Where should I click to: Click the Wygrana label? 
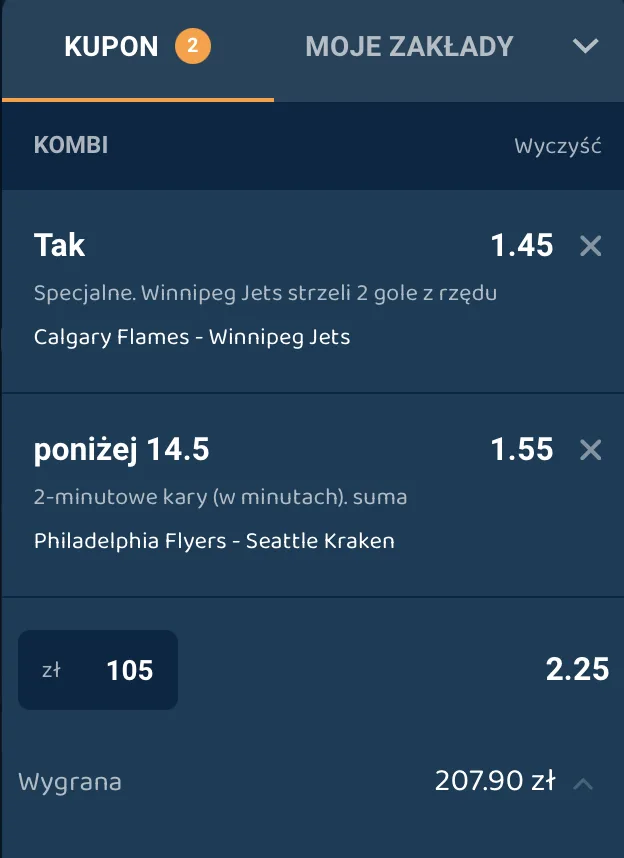[x=70, y=782]
